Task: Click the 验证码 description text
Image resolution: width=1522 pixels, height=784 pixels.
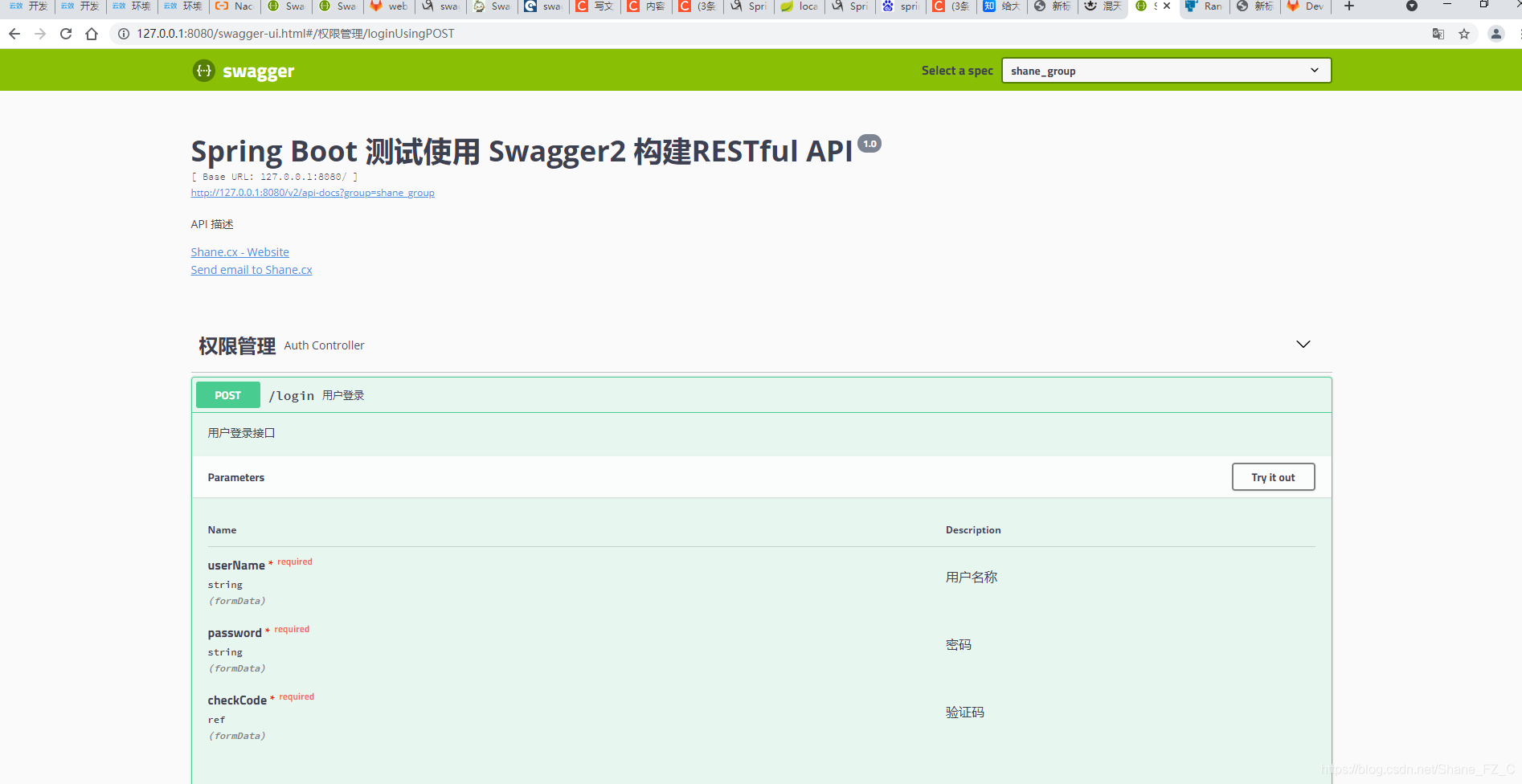Action: (965, 713)
